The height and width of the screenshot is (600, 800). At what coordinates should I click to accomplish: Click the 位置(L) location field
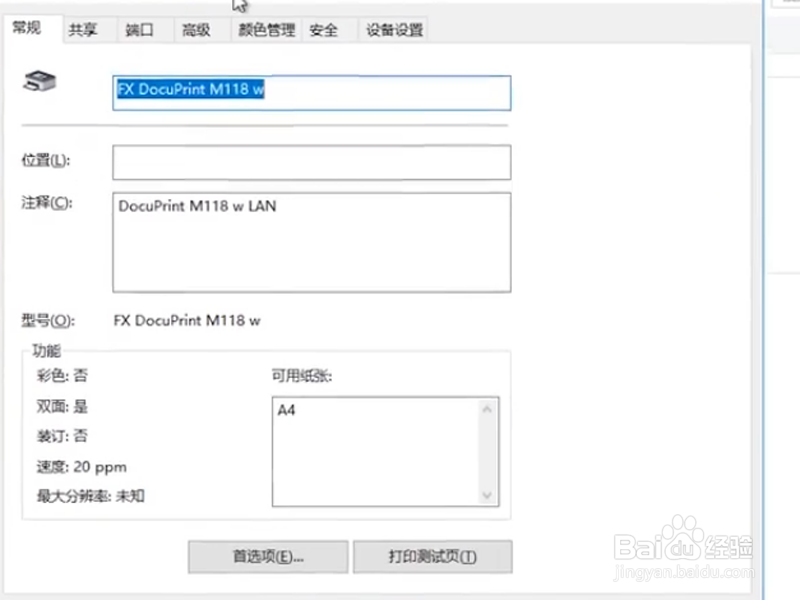point(310,161)
